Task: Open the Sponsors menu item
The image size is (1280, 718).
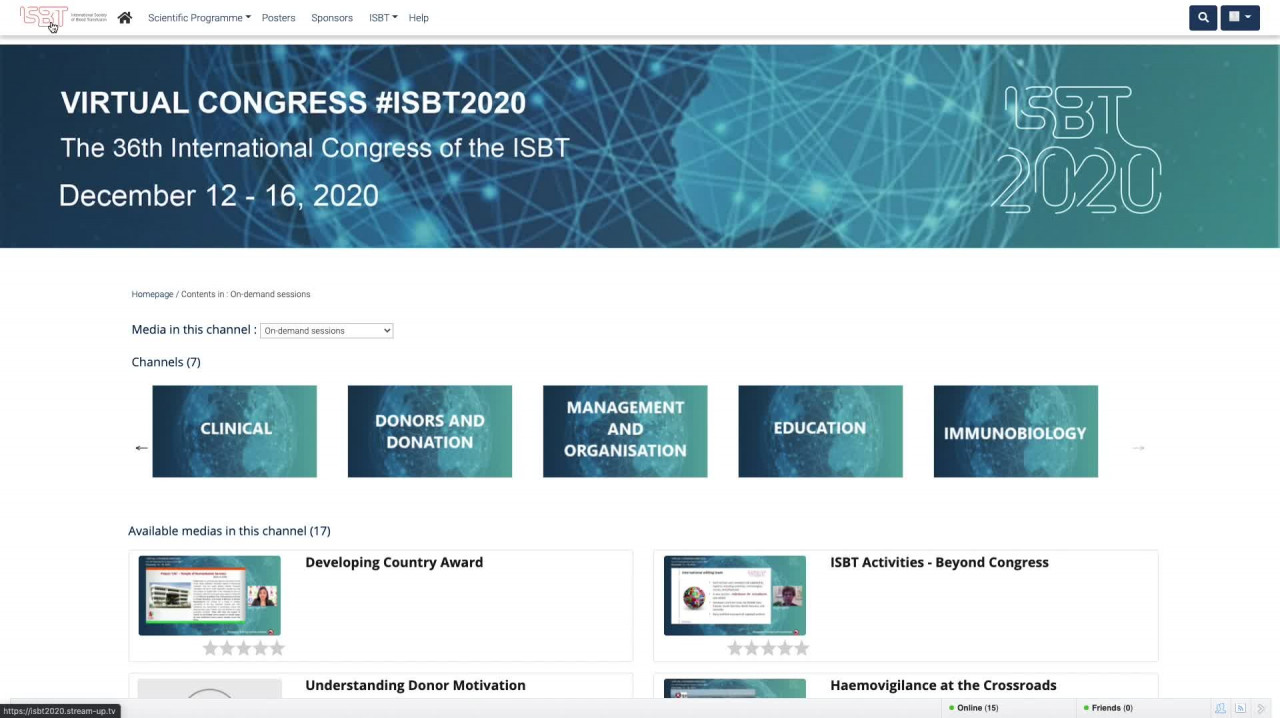Action: 332,18
